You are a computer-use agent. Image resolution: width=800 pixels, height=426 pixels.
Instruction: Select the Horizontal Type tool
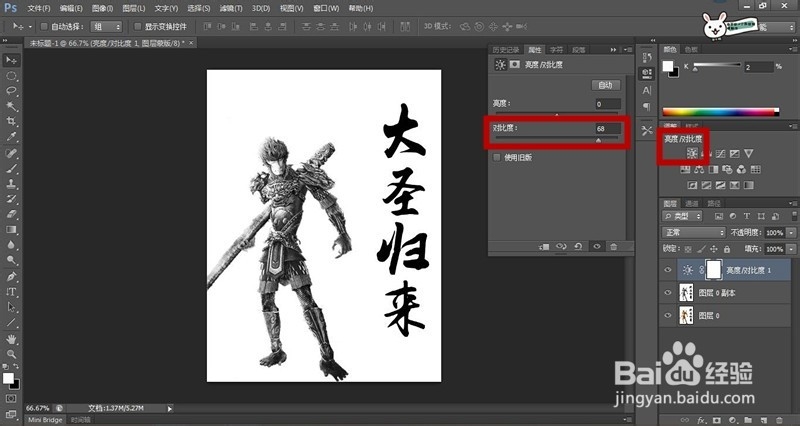[11, 292]
